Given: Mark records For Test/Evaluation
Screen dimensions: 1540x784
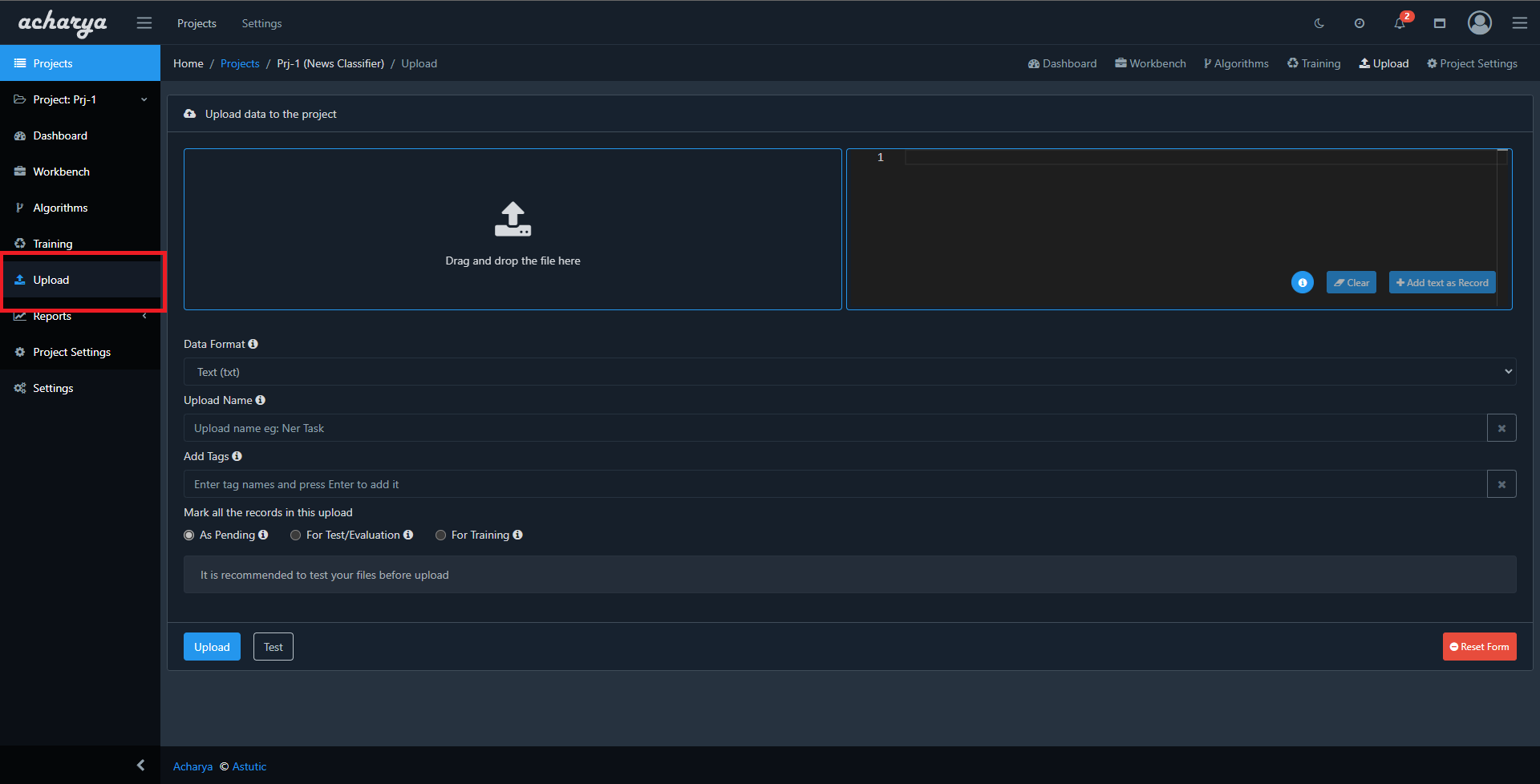Looking at the screenshot, I should click(295, 535).
